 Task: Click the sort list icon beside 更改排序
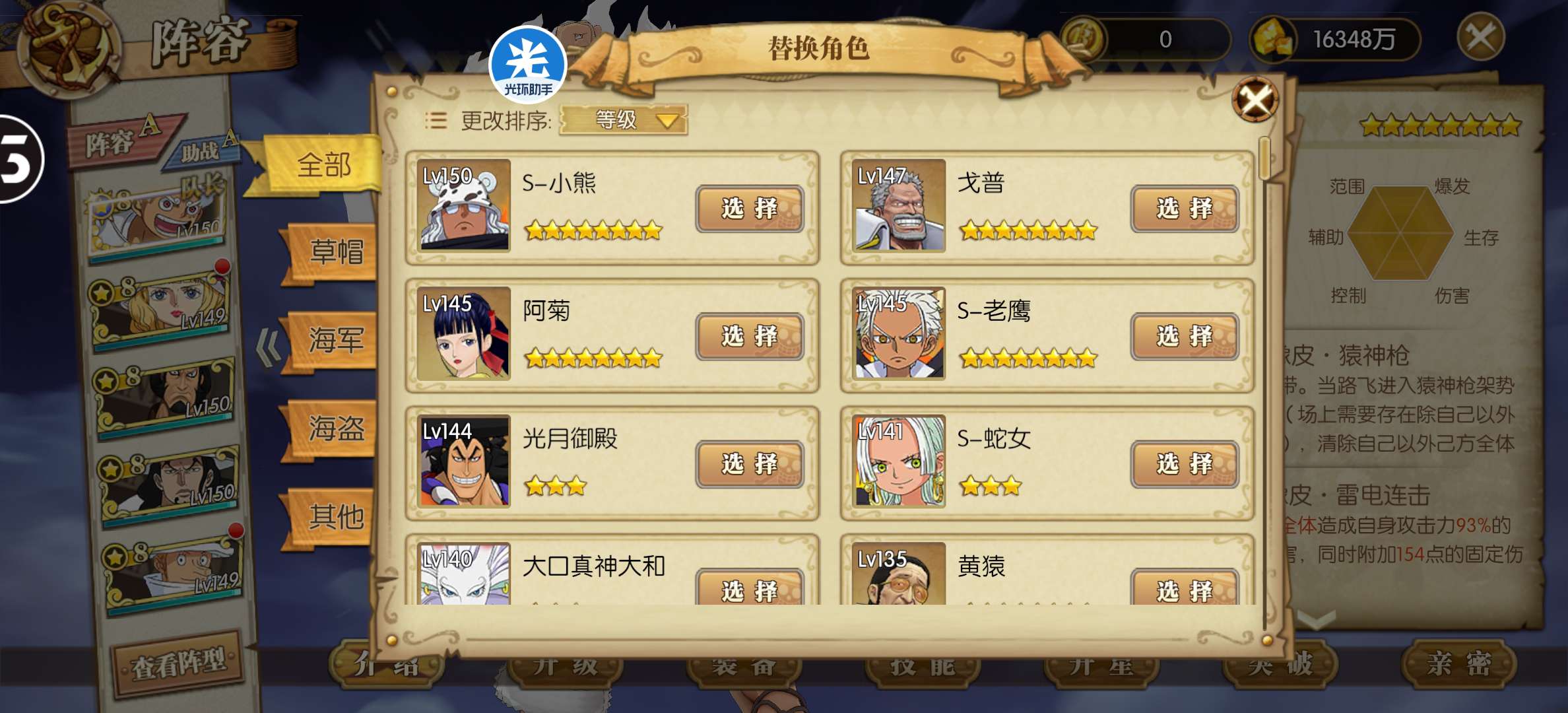pyautogui.click(x=436, y=120)
